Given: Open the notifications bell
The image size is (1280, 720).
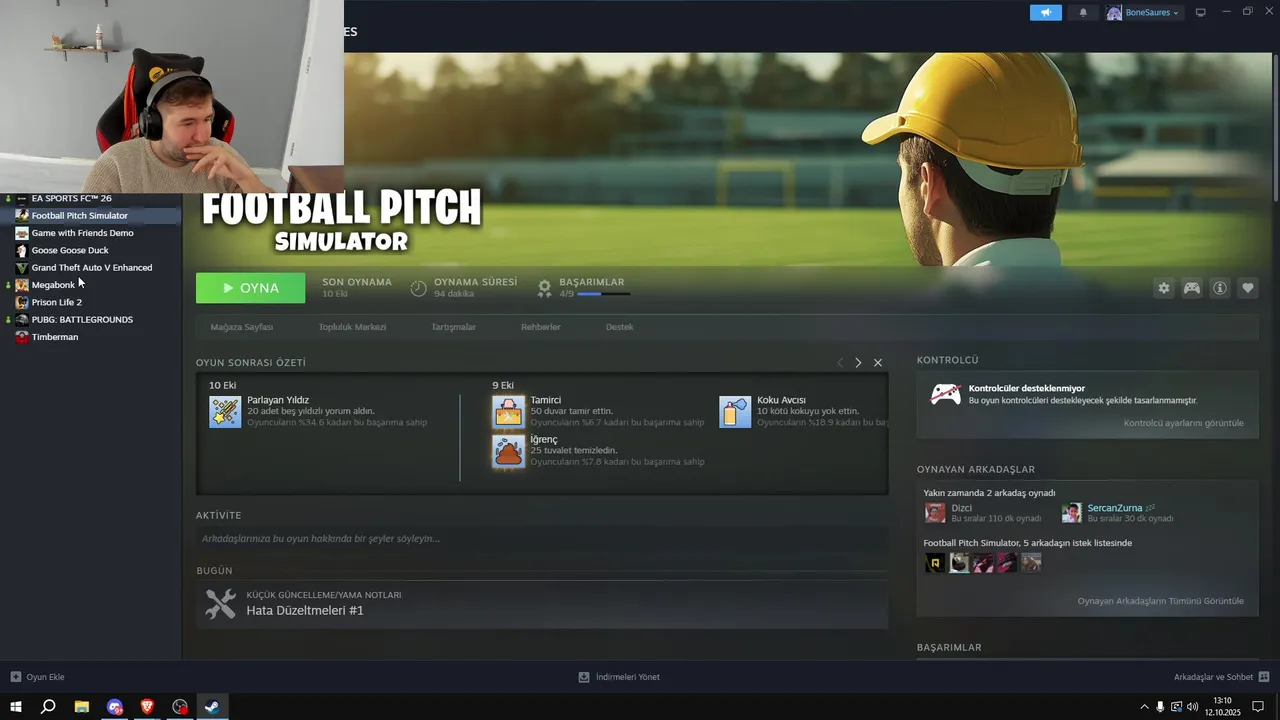Looking at the screenshot, I should pos(1083,13).
